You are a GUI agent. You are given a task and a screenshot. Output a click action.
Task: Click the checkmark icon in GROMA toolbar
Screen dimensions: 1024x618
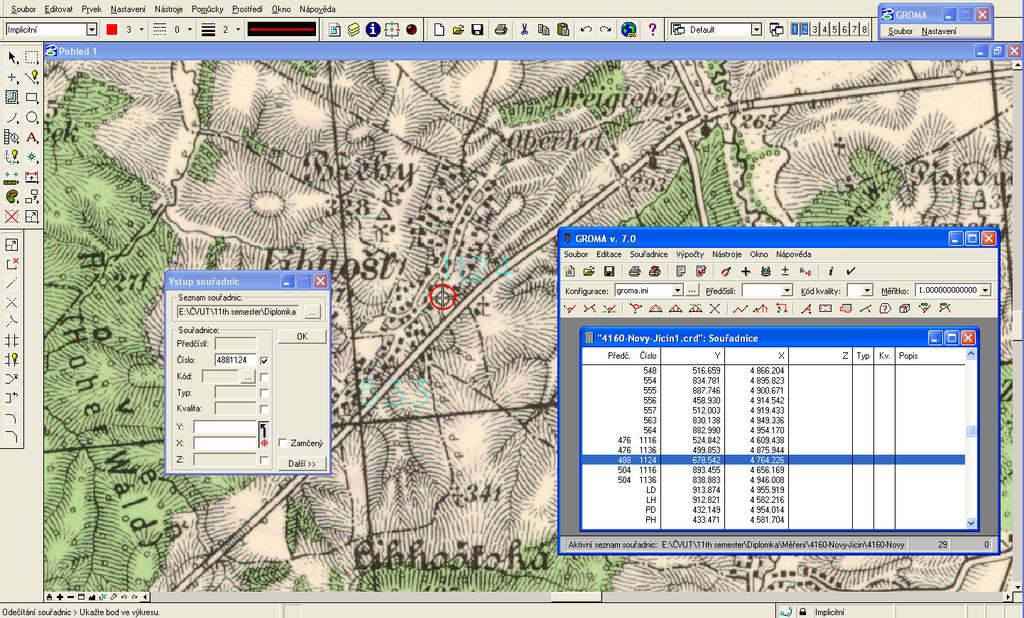[850, 271]
